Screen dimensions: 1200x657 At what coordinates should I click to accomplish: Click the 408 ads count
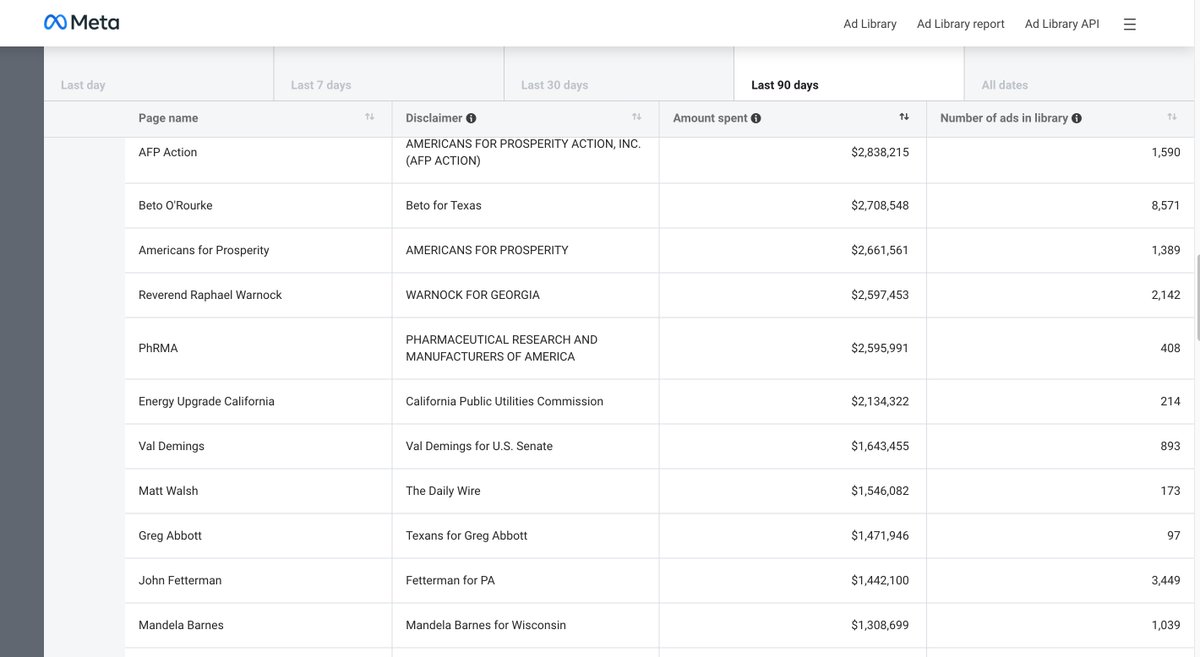(1171, 348)
